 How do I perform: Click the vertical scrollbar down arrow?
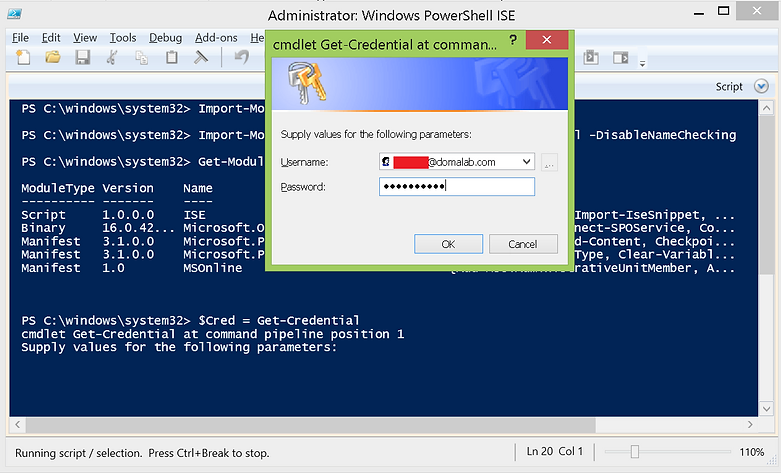tap(766, 409)
